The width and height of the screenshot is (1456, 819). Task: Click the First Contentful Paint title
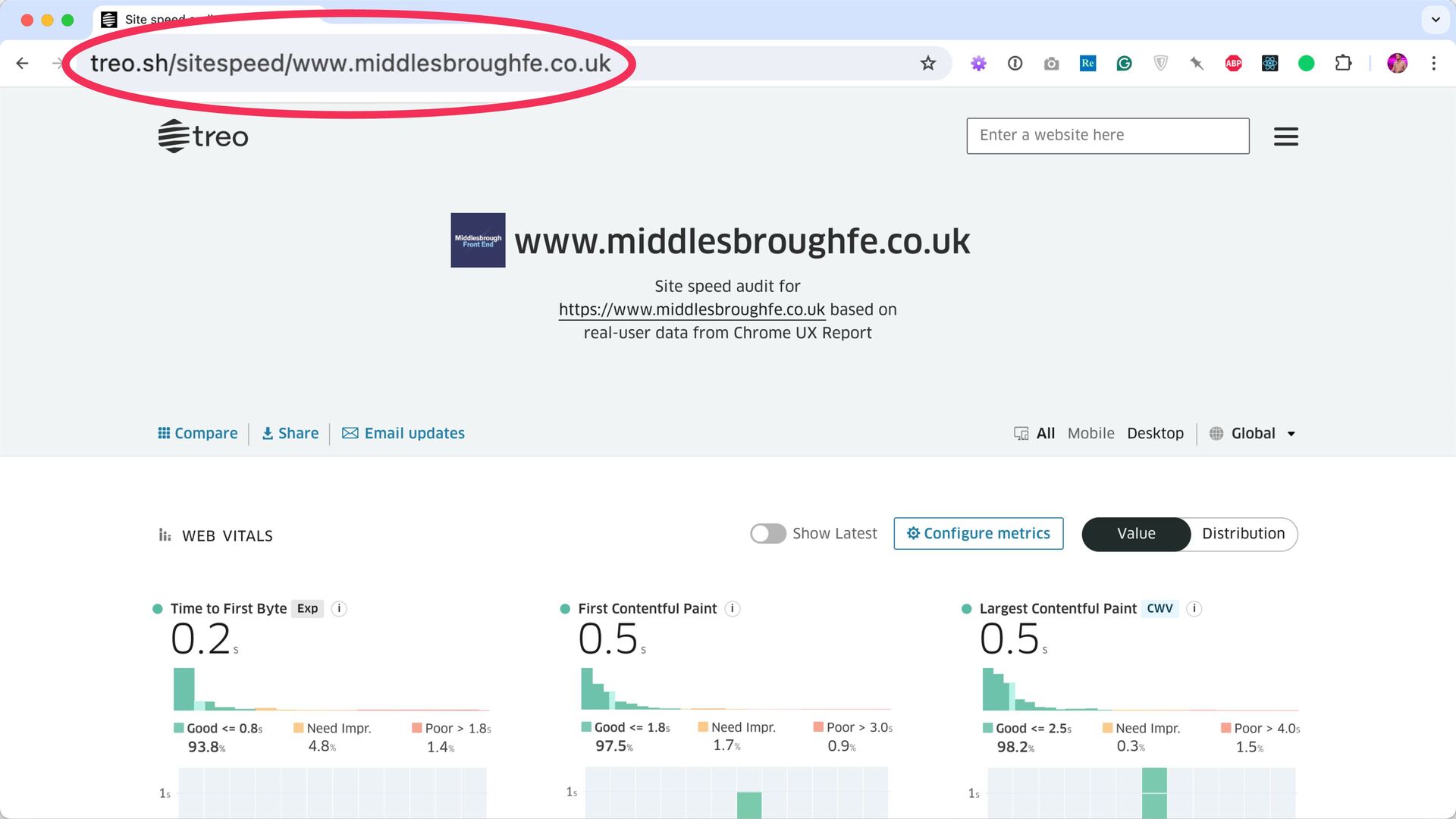point(647,609)
